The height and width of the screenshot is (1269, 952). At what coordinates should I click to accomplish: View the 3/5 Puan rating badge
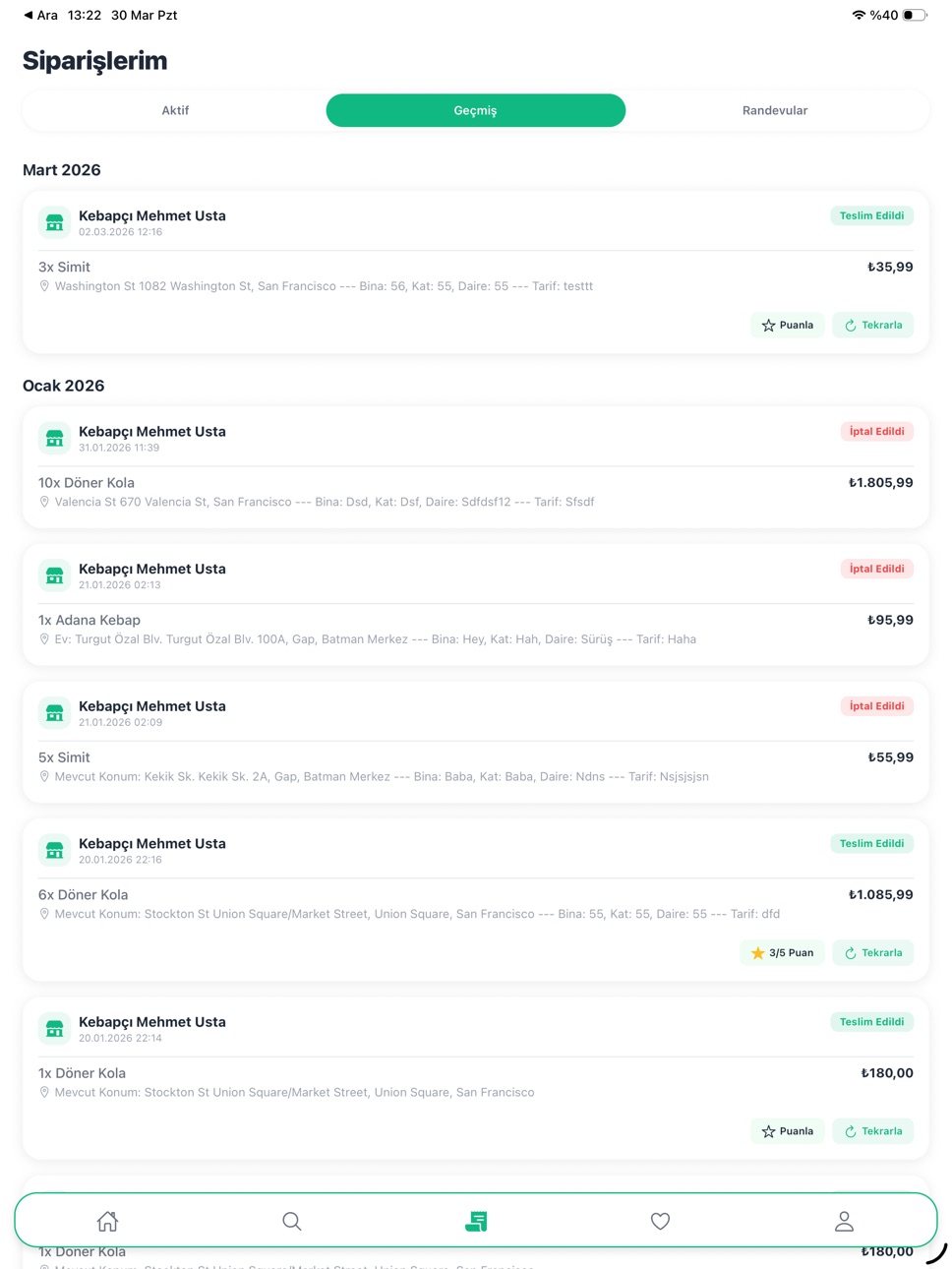click(782, 953)
